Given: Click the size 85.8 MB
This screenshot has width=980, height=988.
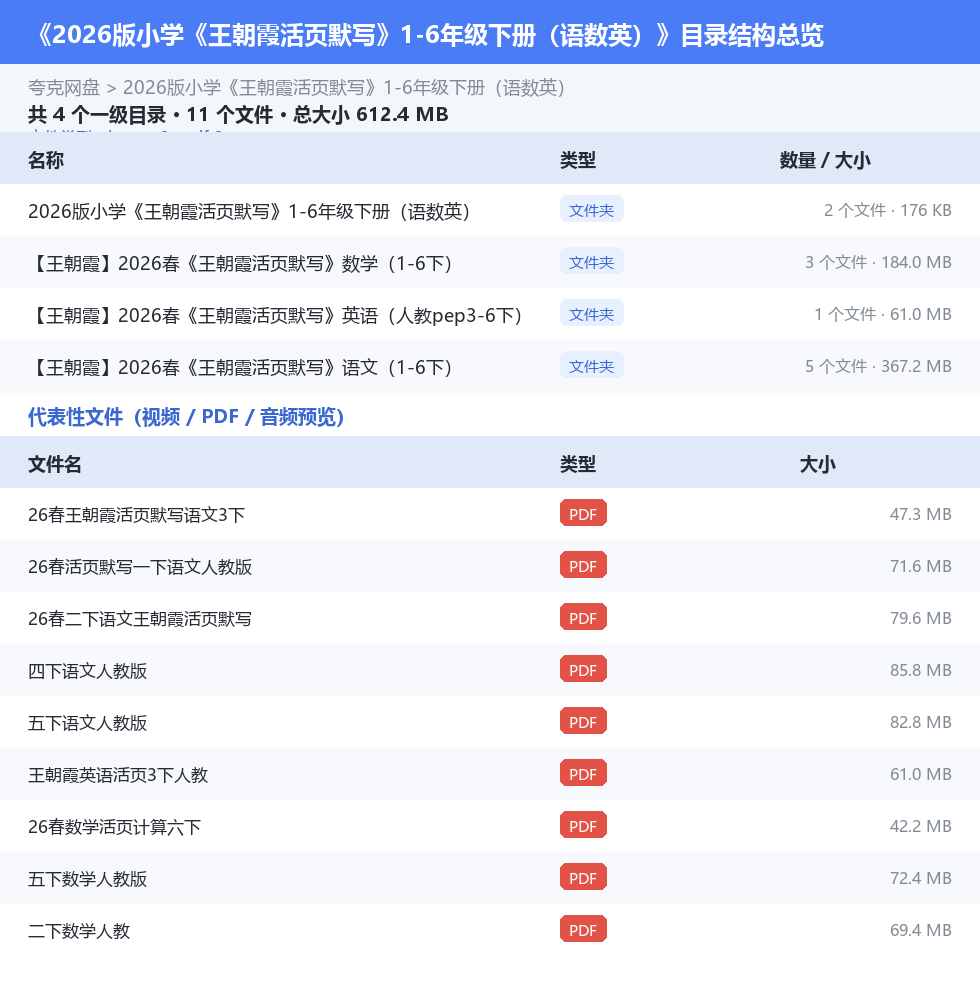Looking at the screenshot, I should 920,670.
